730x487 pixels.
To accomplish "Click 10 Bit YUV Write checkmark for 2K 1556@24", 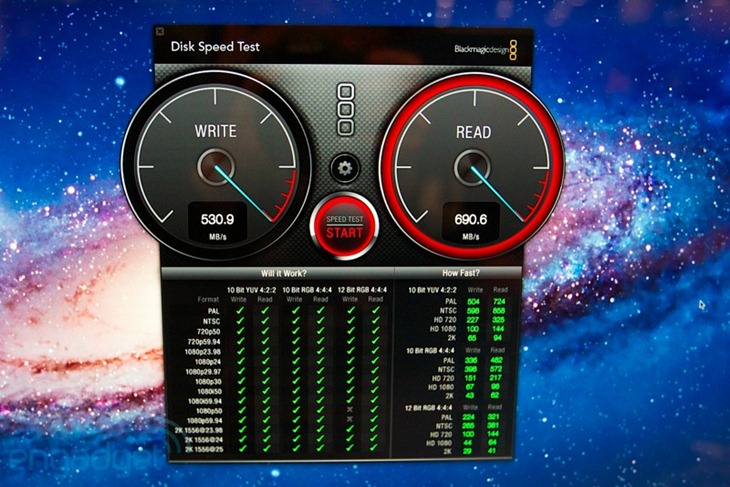I will [x=242, y=439].
